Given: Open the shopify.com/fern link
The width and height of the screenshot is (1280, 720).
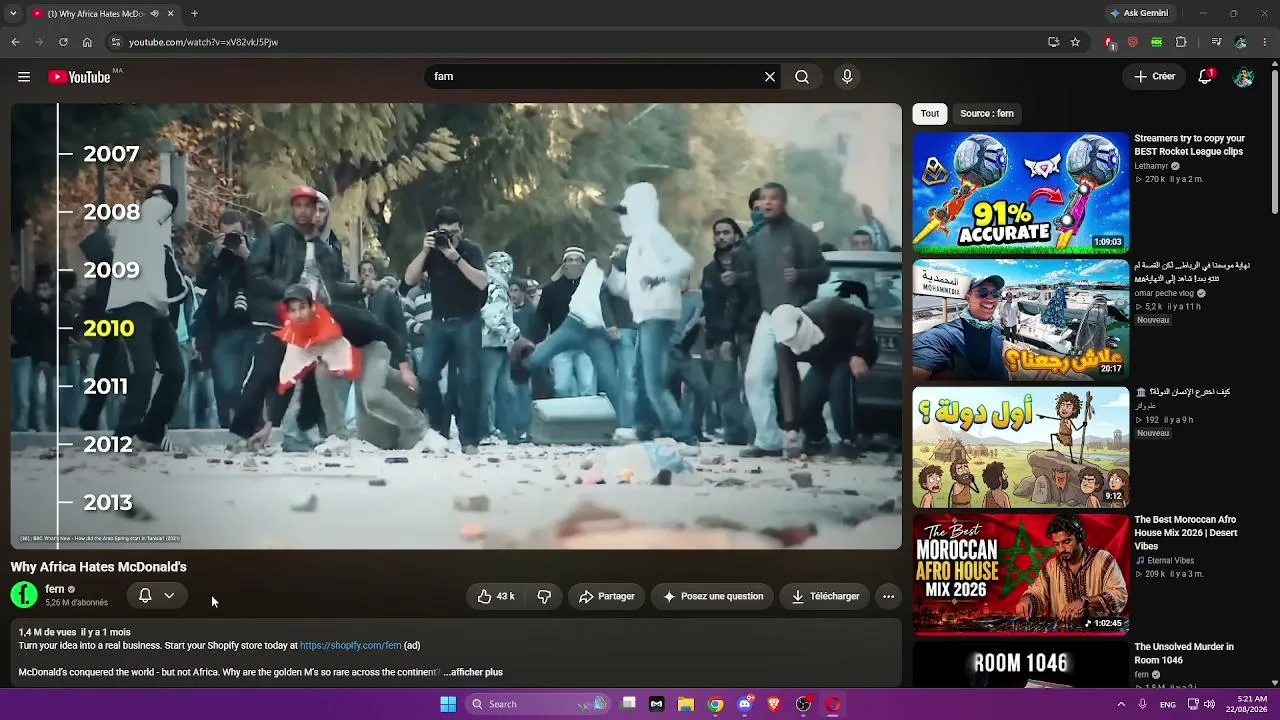Looking at the screenshot, I should click(x=351, y=646).
